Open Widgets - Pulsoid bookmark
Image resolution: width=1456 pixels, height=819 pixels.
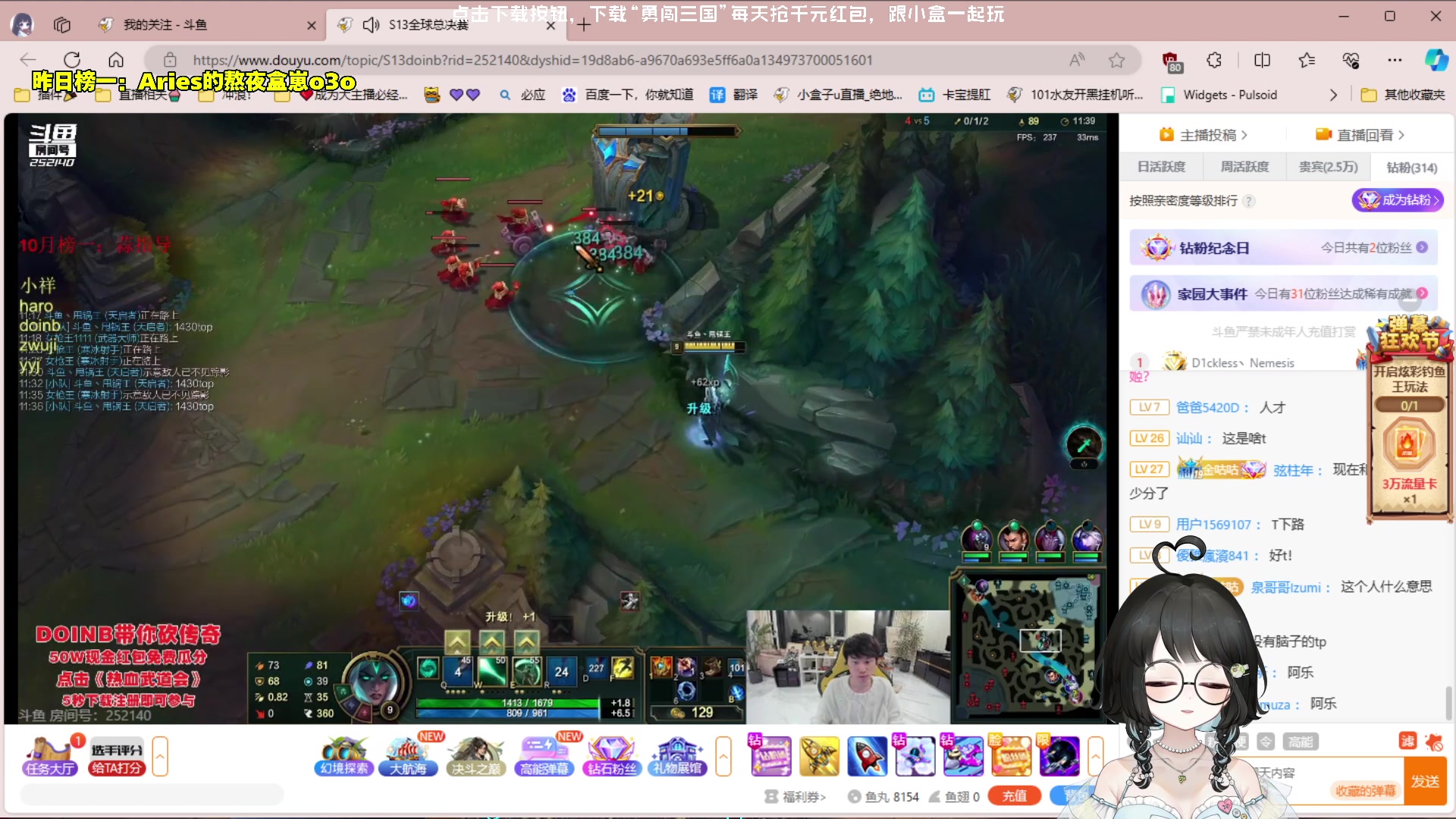click(x=1220, y=95)
